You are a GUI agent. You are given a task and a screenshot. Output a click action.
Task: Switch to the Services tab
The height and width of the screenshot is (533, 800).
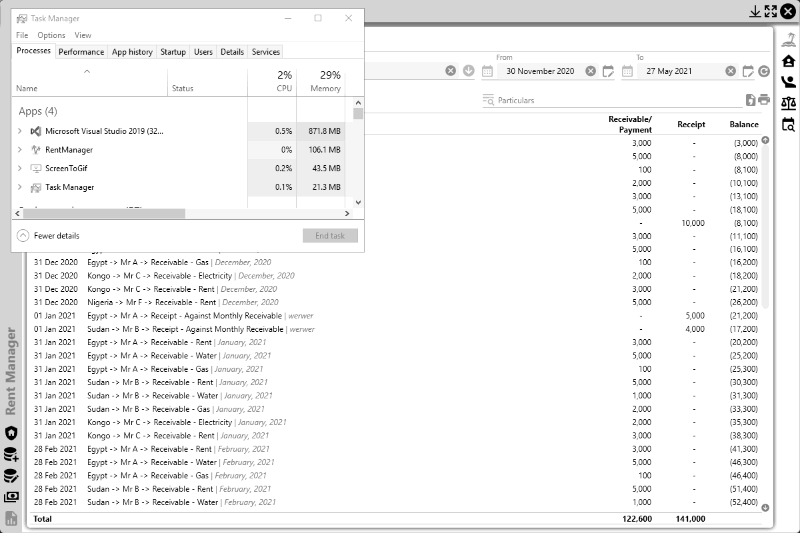[x=266, y=52]
